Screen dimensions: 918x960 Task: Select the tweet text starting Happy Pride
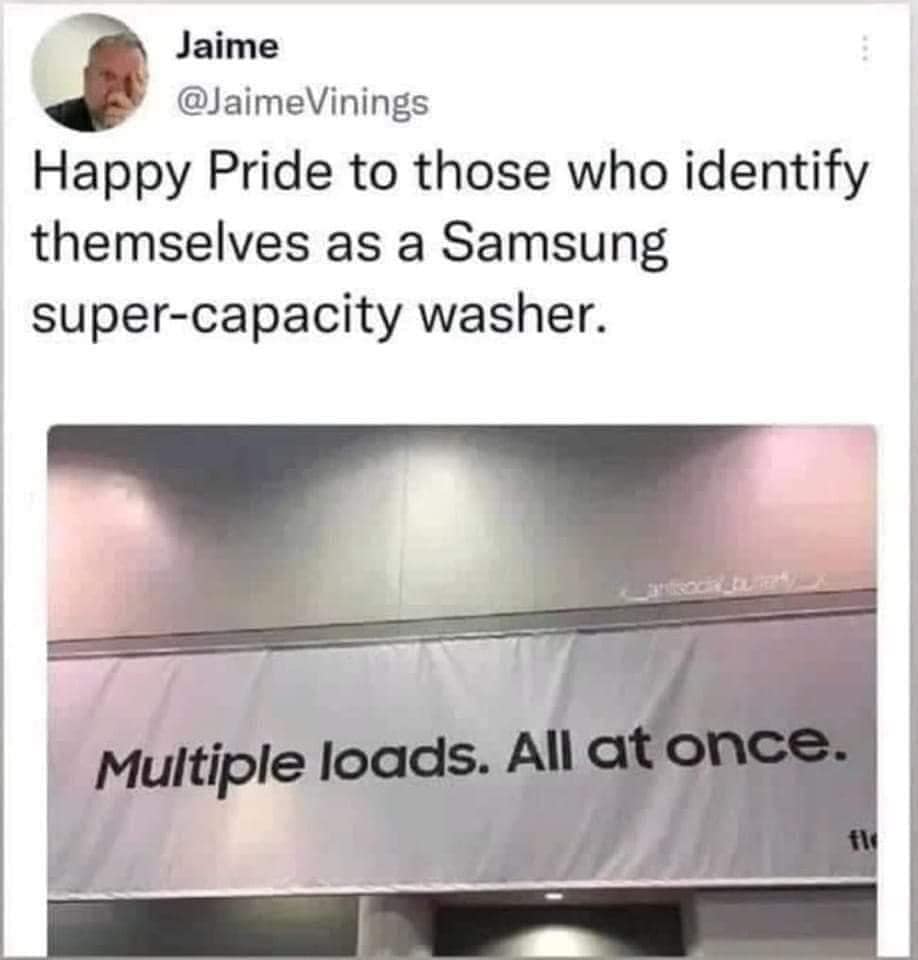tap(450, 244)
